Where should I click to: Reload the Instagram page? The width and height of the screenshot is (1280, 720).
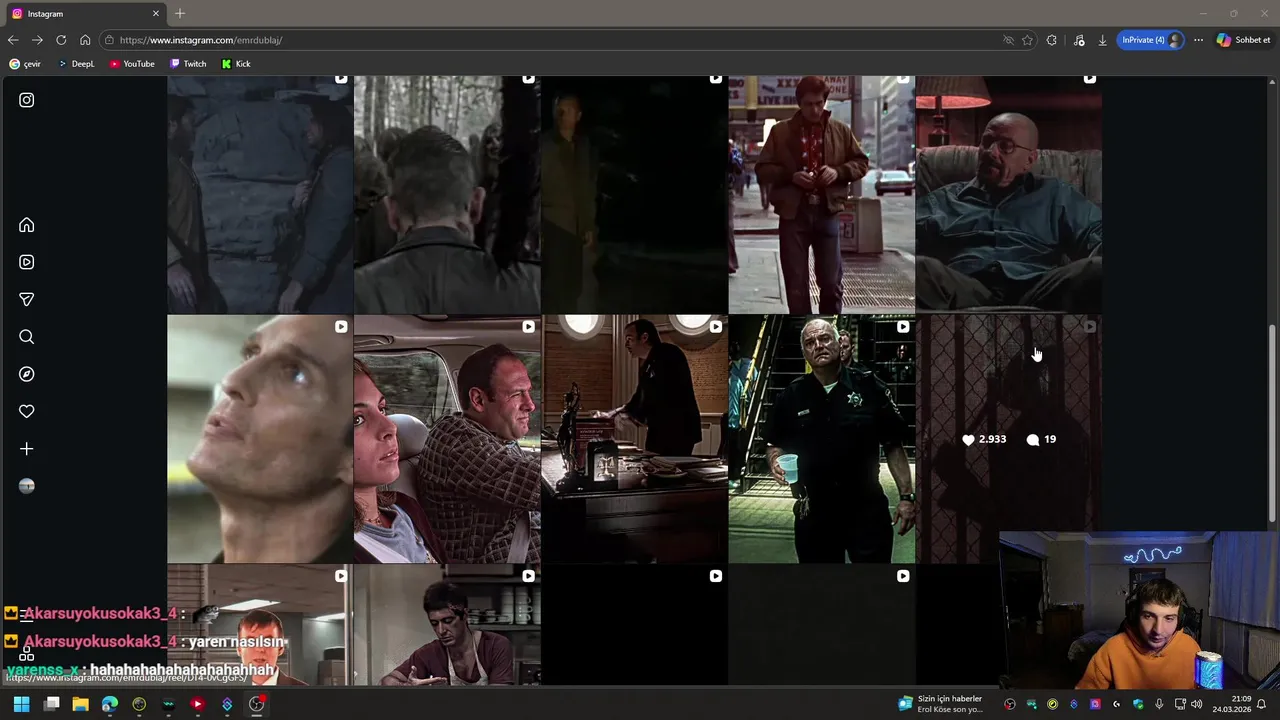point(61,40)
